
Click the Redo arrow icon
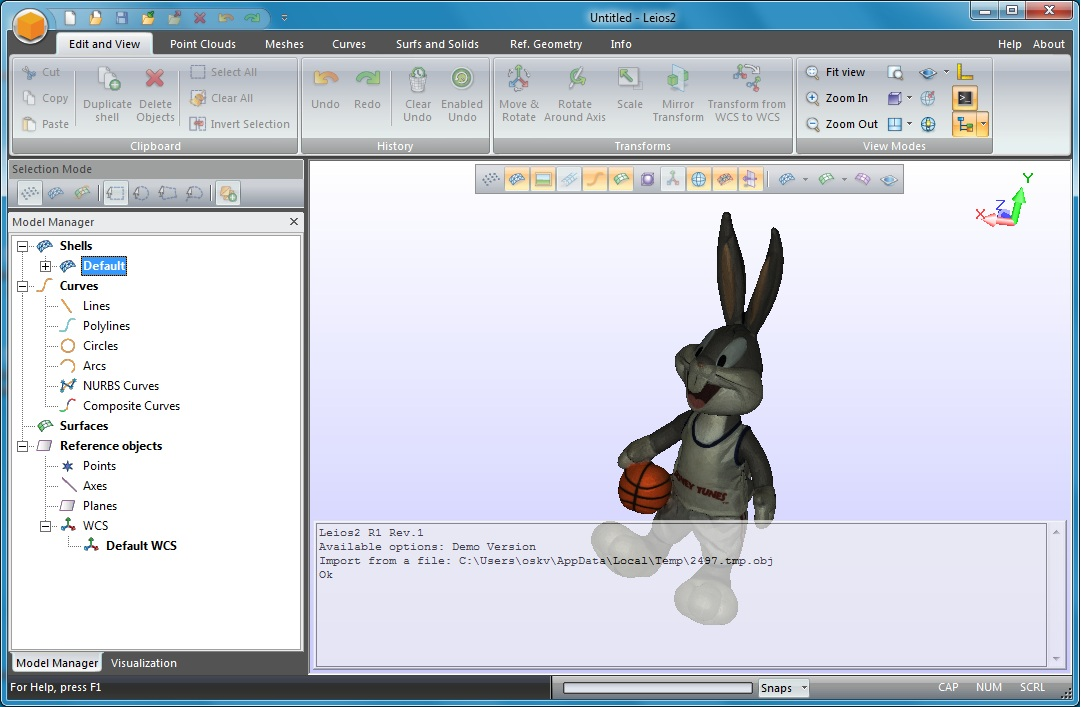tap(367, 79)
